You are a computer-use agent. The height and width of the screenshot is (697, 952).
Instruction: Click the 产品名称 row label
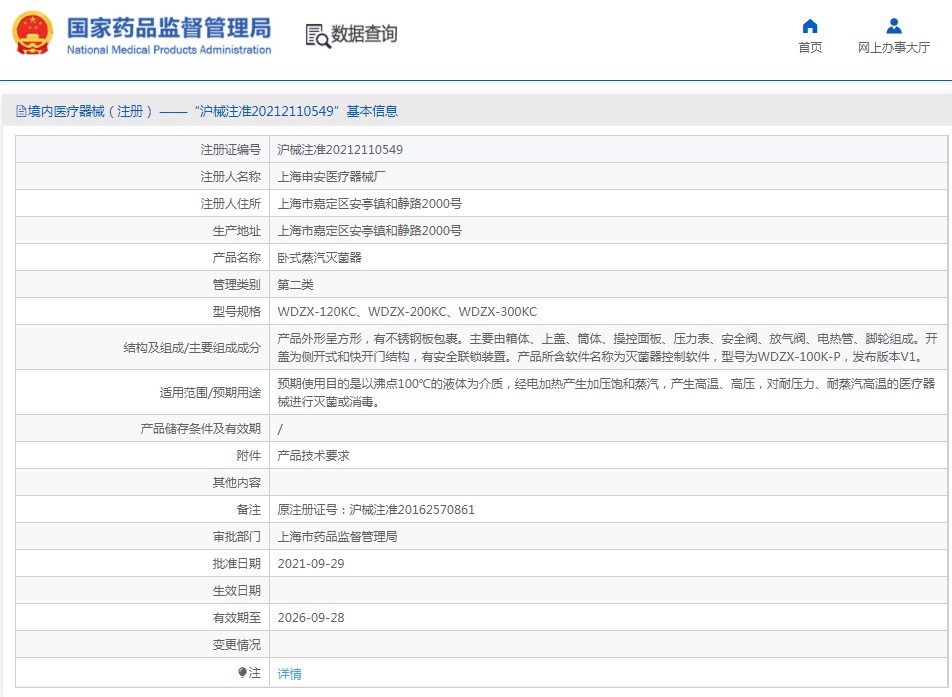(x=237, y=257)
